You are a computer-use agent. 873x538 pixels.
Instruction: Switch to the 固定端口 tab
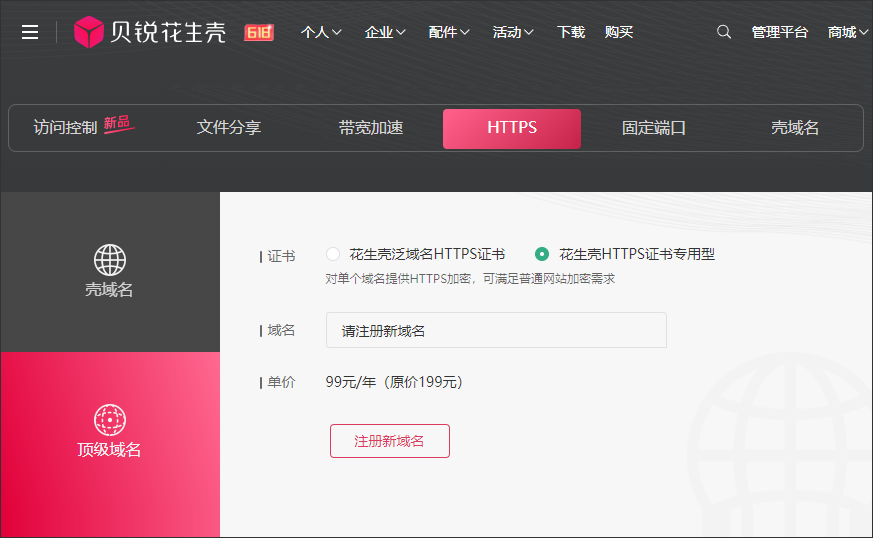(654, 128)
